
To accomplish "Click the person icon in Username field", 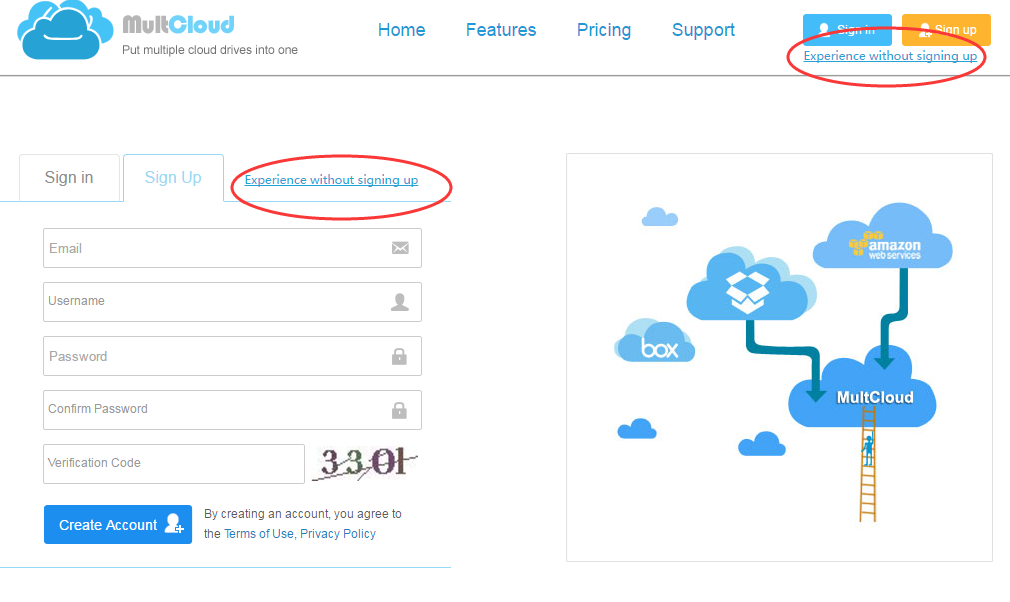I will (399, 302).
